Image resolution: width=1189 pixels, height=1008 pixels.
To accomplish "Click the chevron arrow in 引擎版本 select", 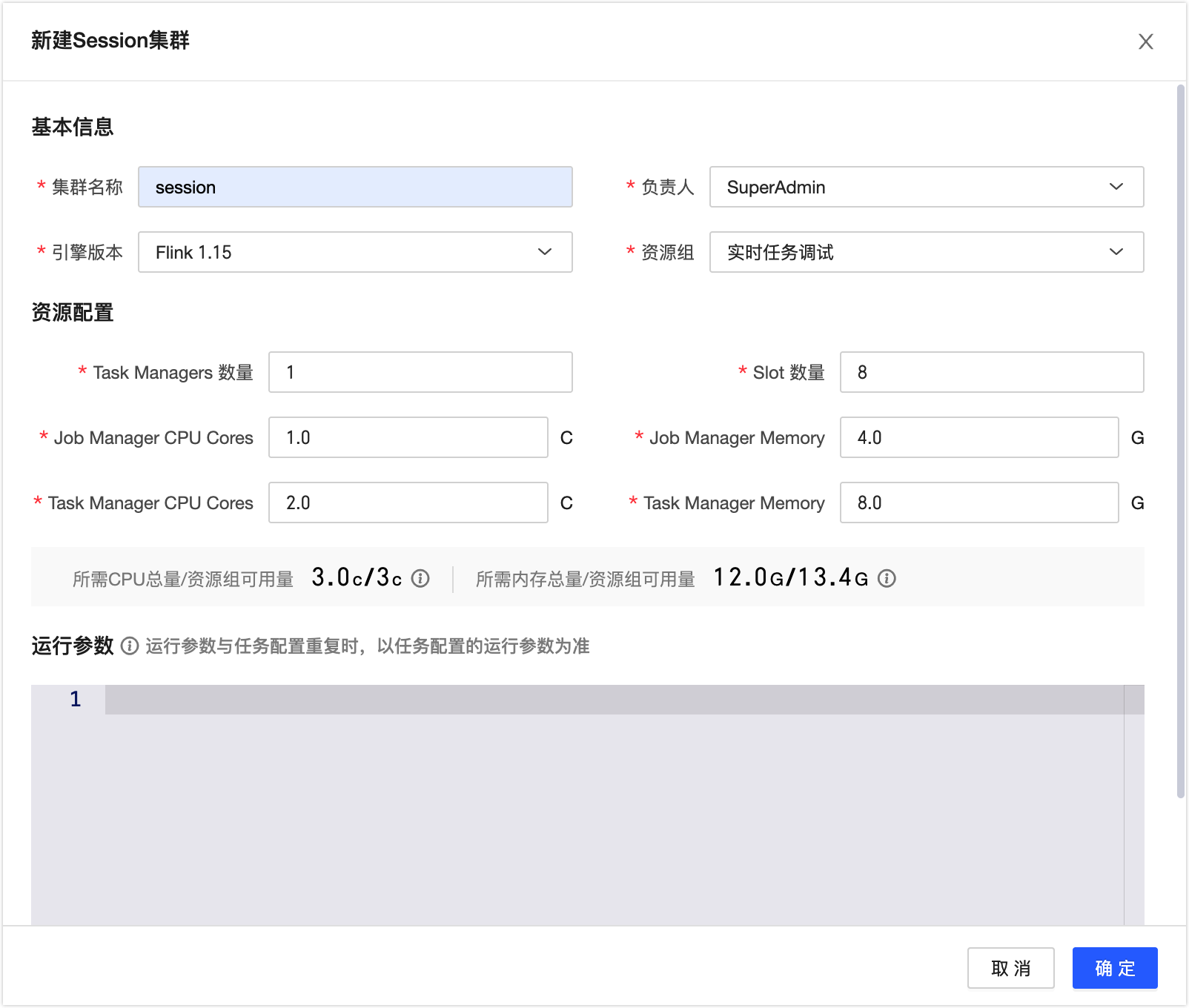I will point(545,252).
